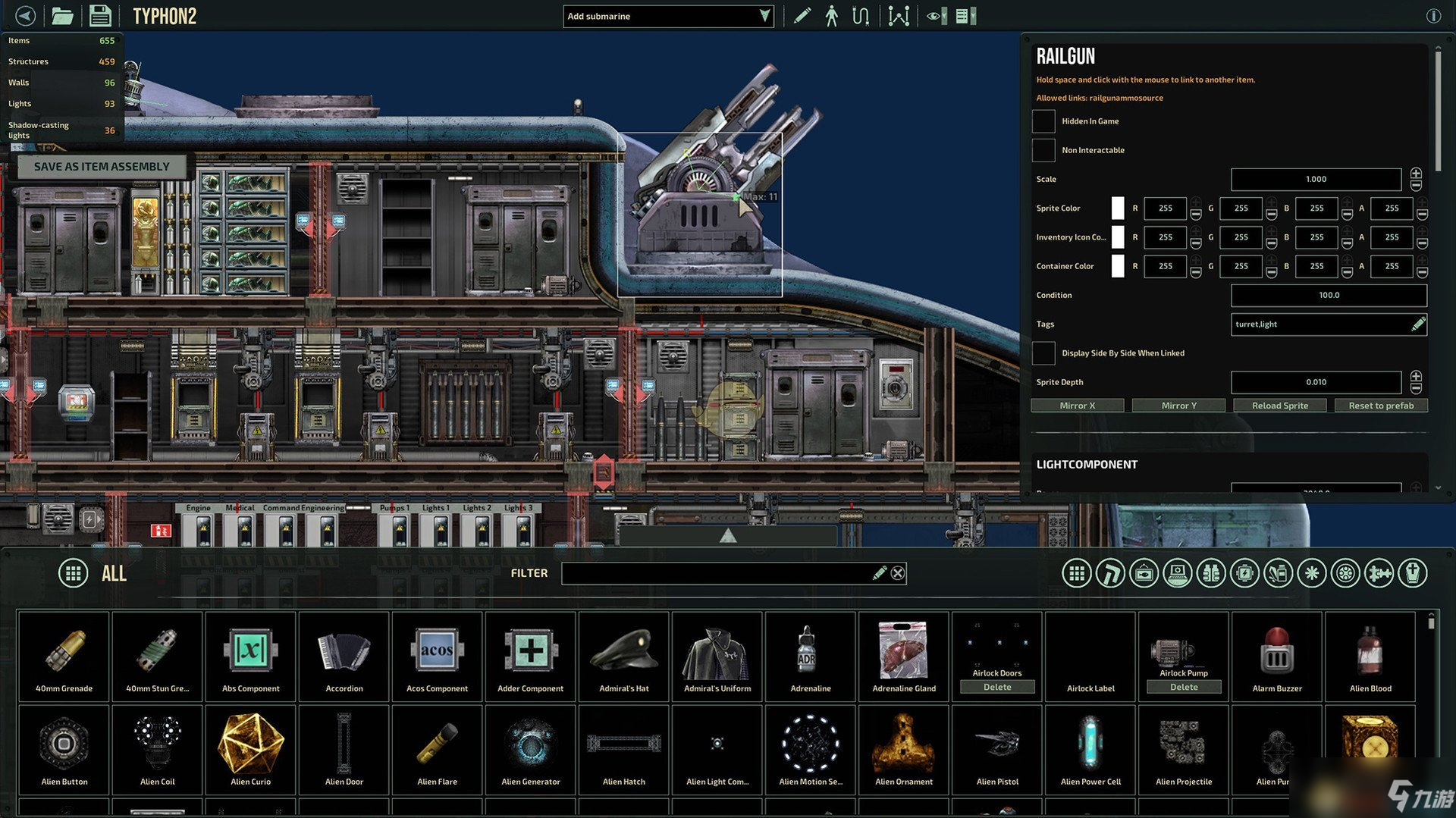Open a submarine file via folder icon

pyautogui.click(x=62, y=16)
